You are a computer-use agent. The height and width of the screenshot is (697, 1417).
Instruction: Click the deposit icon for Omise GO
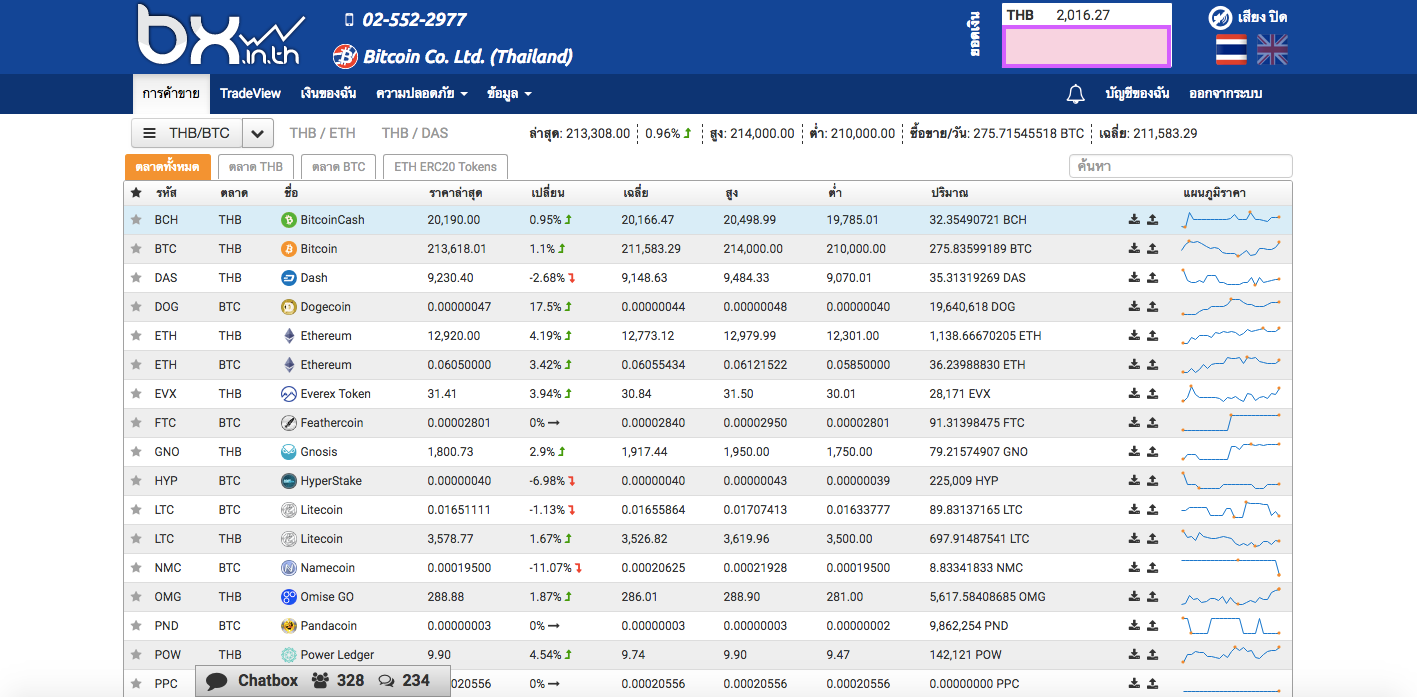[x=1134, y=597]
